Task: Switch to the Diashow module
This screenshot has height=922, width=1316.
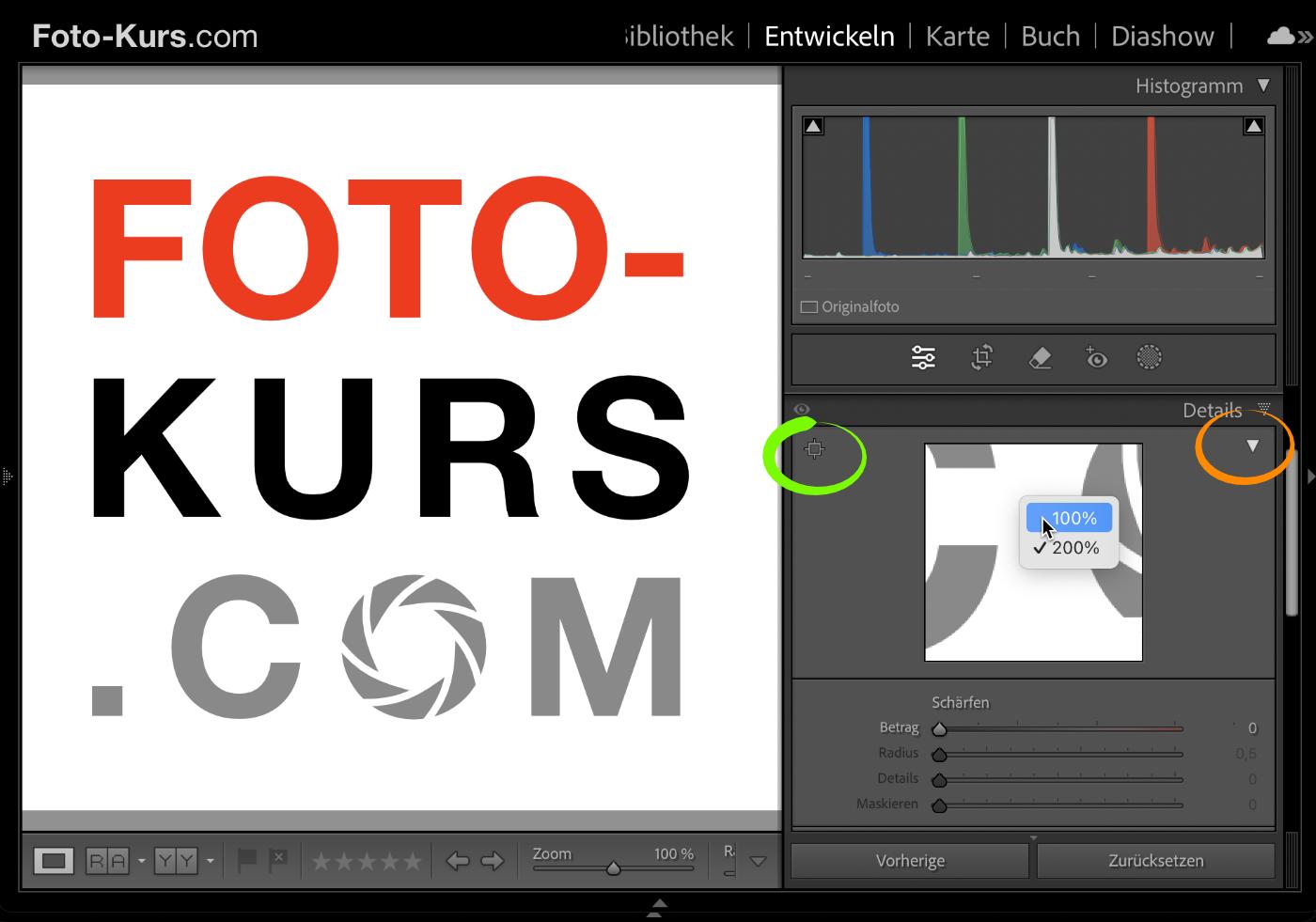Action: click(1162, 36)
